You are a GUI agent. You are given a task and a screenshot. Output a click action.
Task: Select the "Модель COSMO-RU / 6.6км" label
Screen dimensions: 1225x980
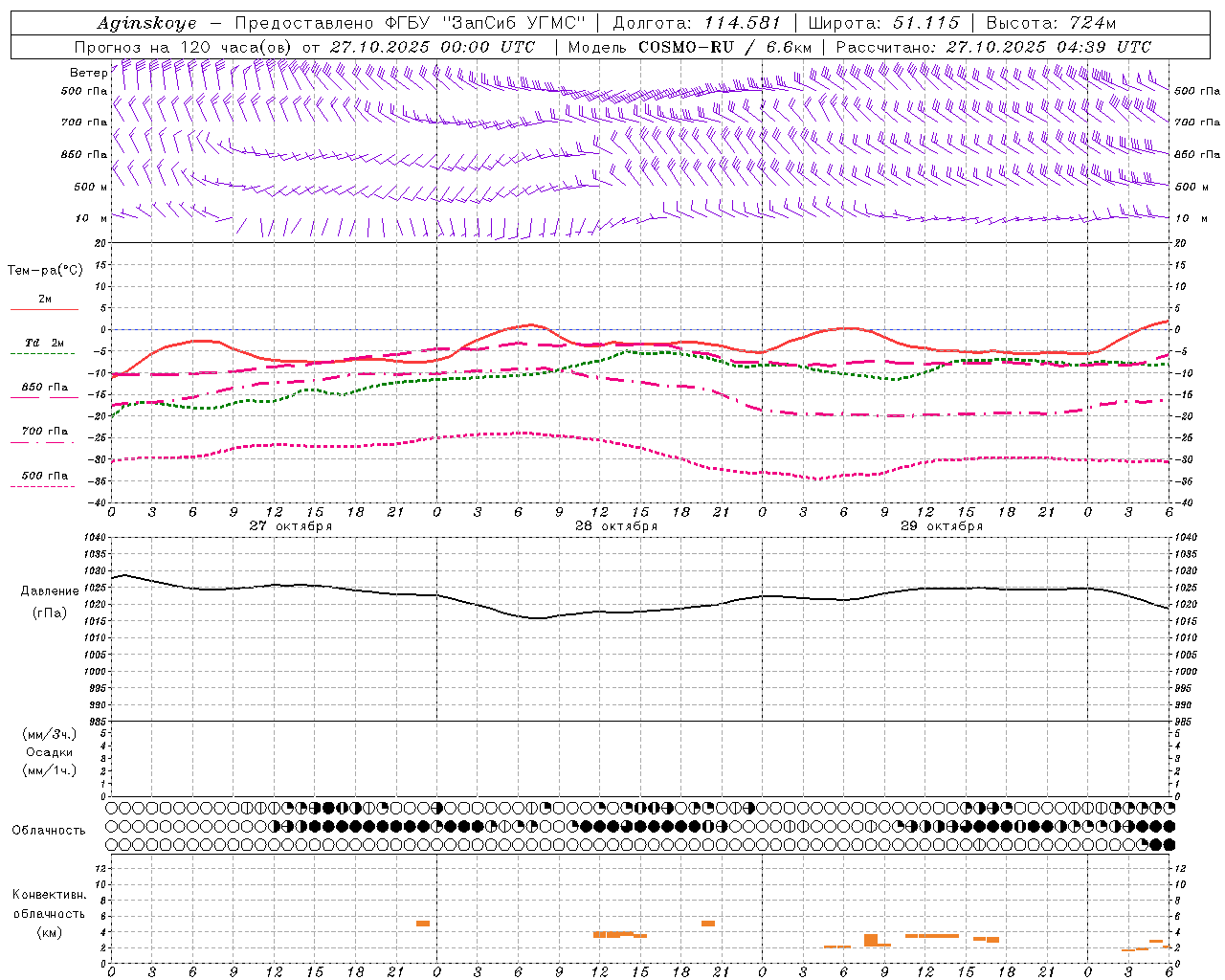tap(690, 47)
